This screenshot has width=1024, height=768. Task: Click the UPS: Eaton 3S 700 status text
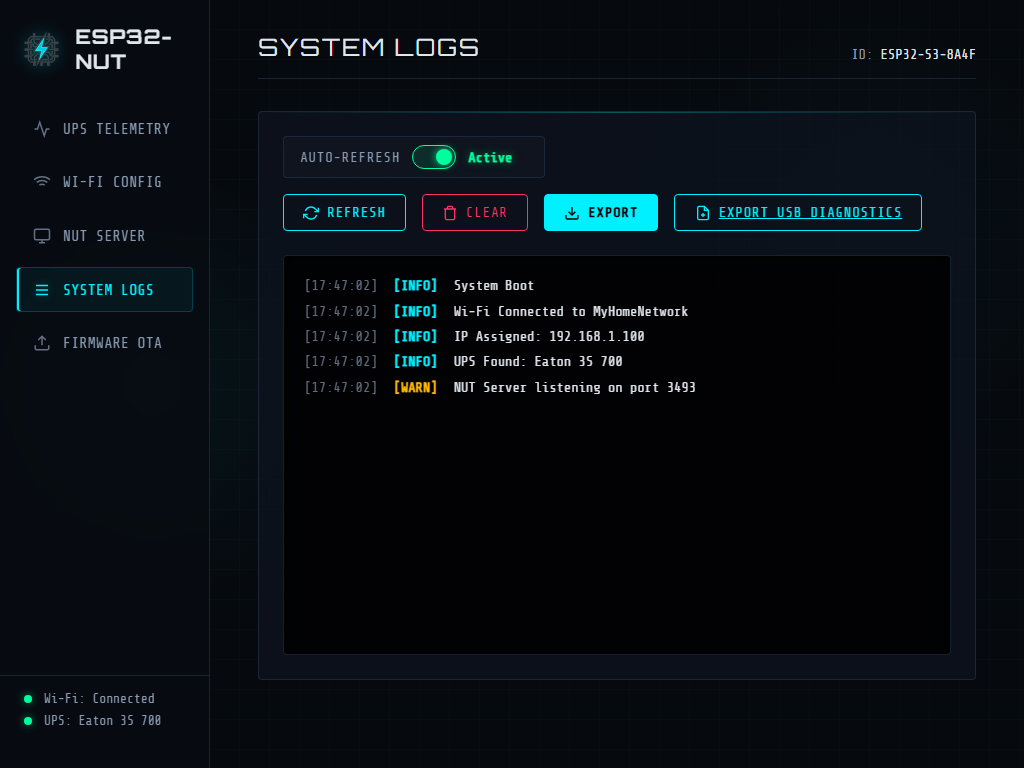[x=103, y=721]
